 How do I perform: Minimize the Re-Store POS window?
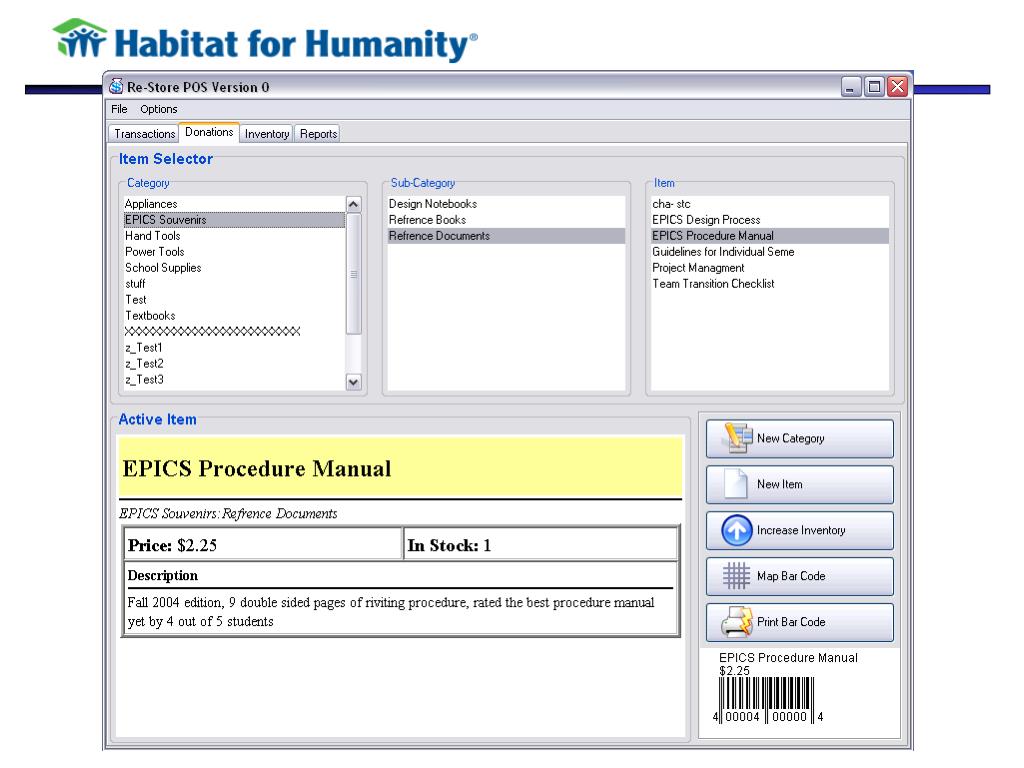851,87
